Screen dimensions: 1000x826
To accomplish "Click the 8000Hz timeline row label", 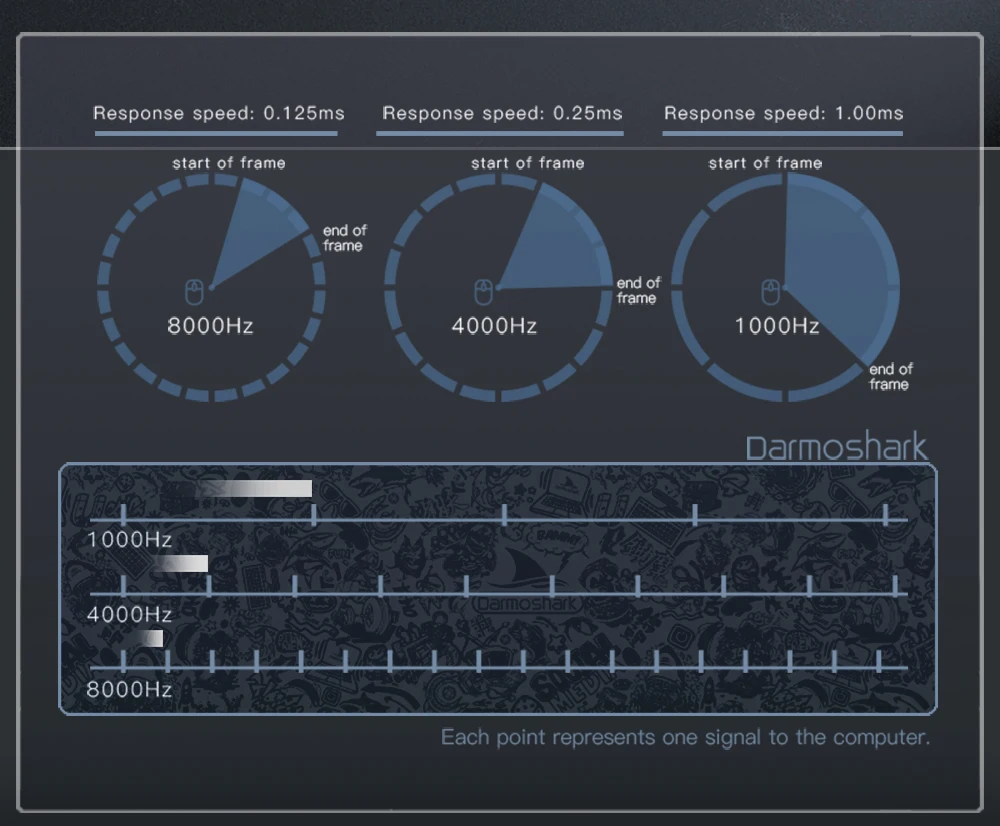I will pos(129,690).
